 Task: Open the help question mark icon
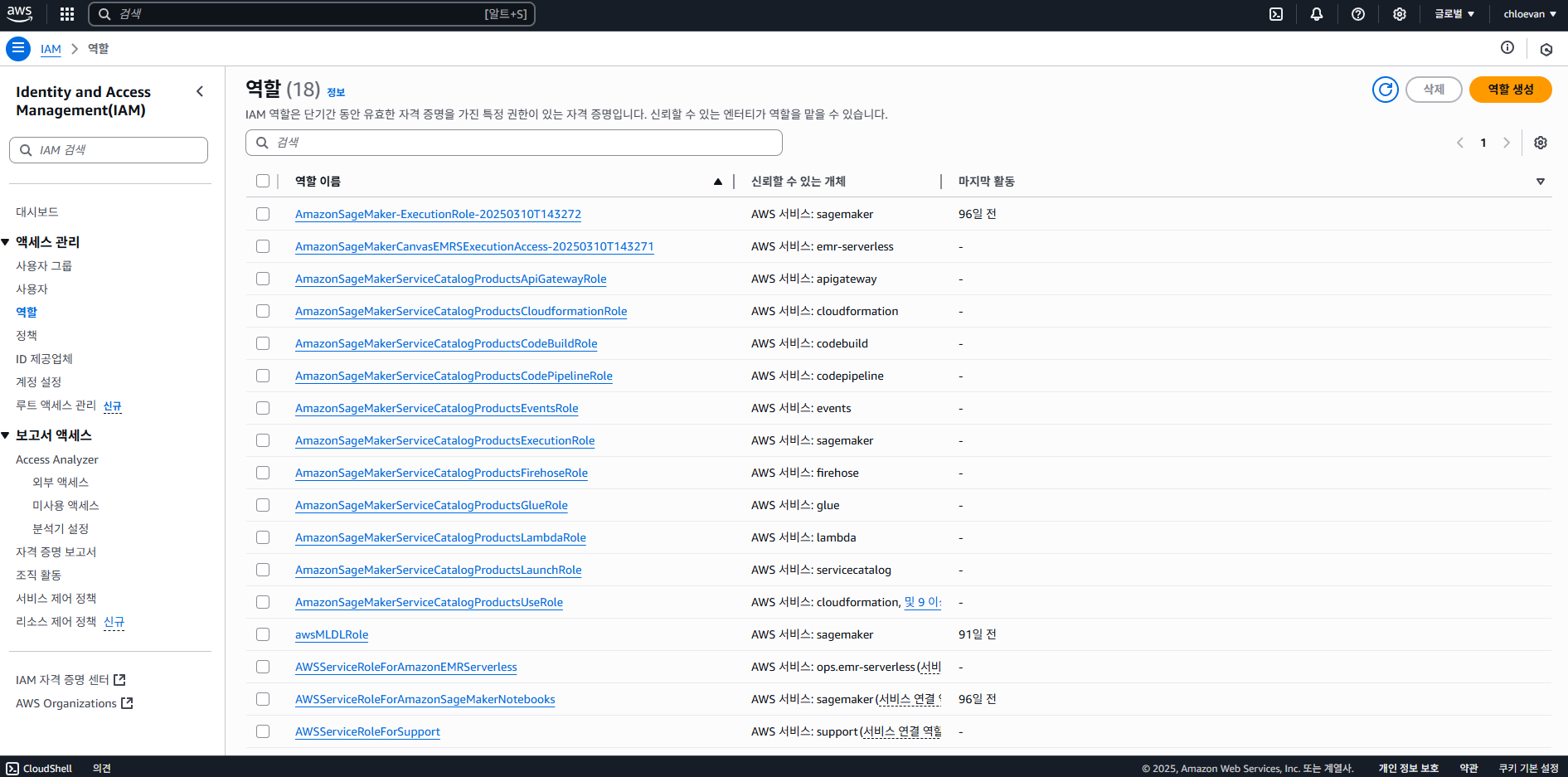1358,14
